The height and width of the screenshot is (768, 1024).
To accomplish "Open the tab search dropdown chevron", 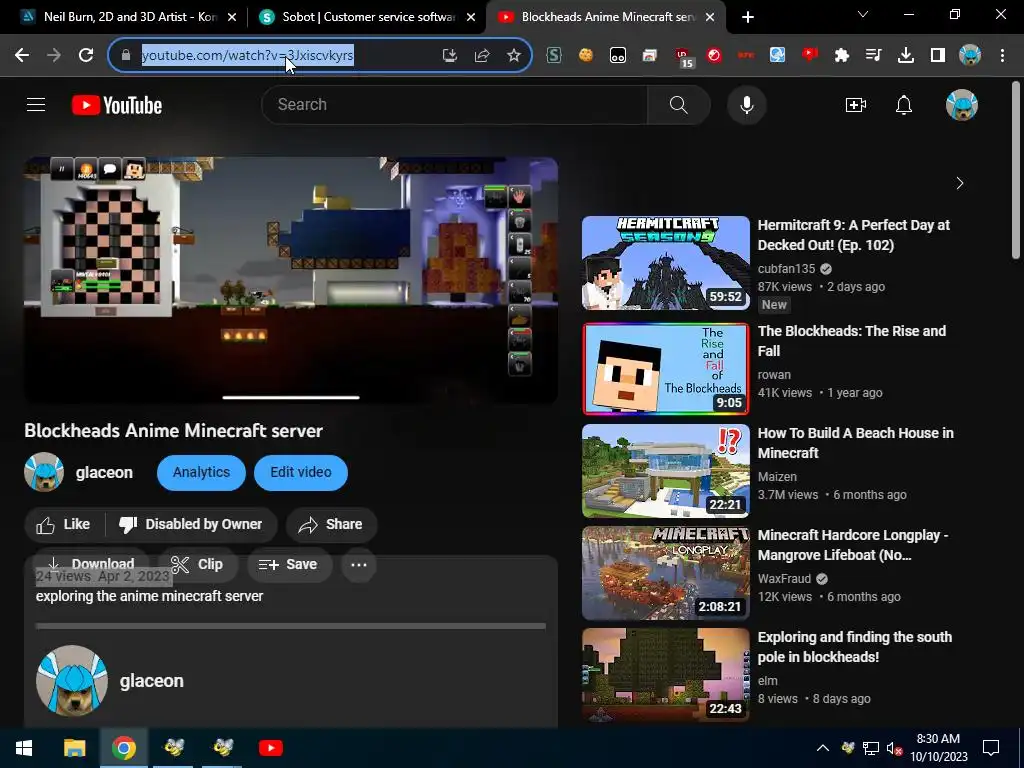I will (863, 14).
